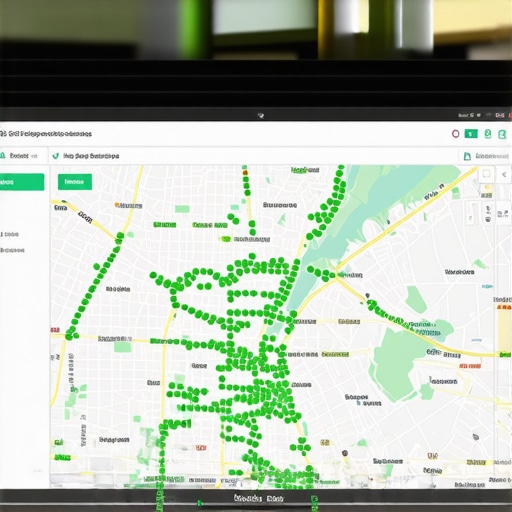Image resolution: width=512 pixels, height=512 pixels.
Task: Click the solid green numbered badge in the header
Action: (471, 134)
